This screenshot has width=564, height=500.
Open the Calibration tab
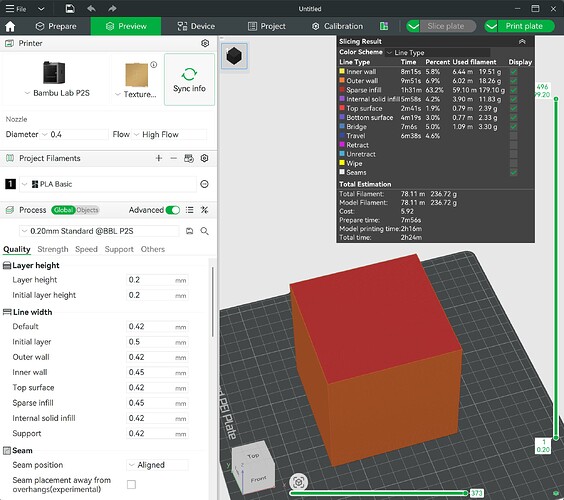(x=337, y=26)
